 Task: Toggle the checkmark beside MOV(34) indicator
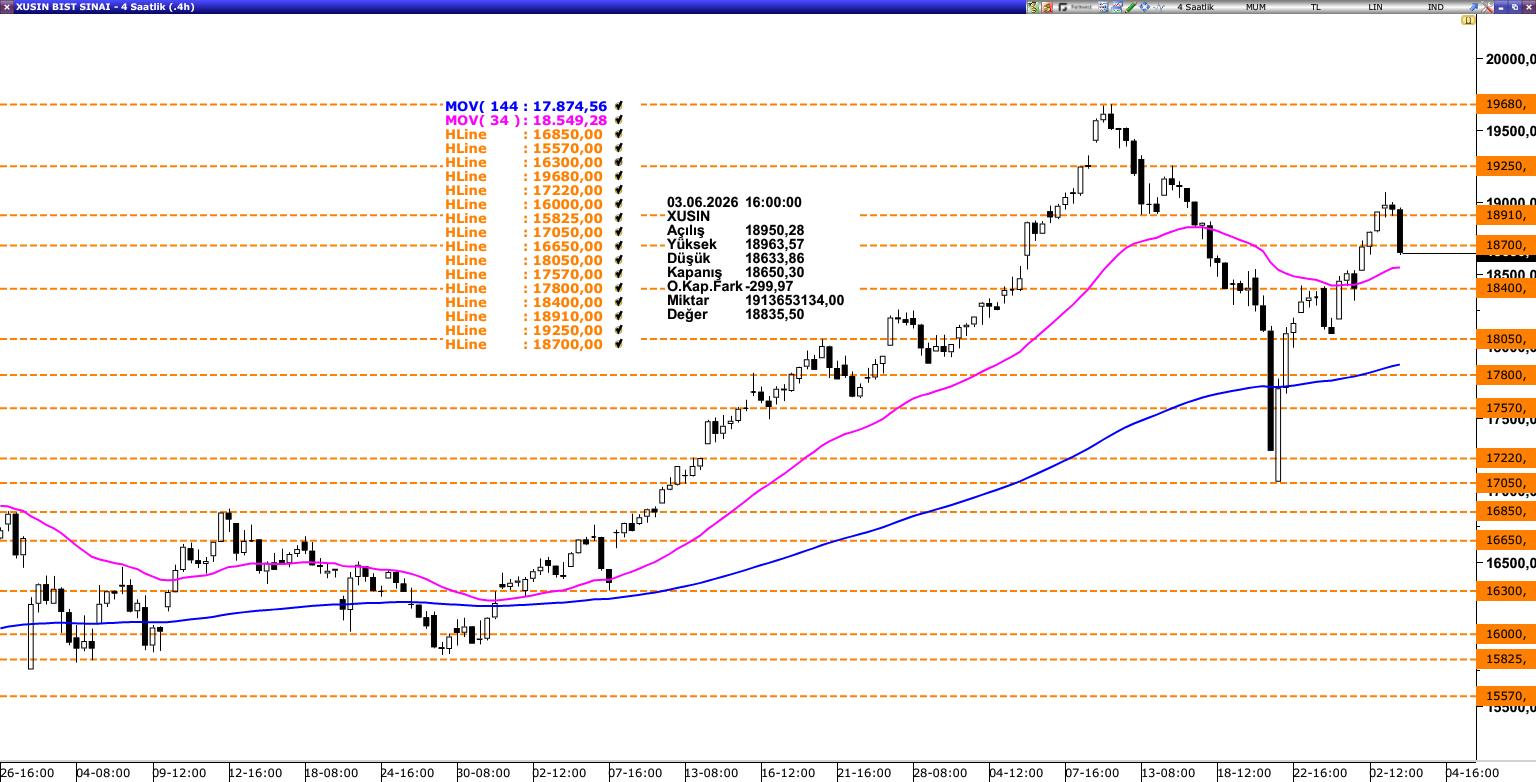coord(620,120)
